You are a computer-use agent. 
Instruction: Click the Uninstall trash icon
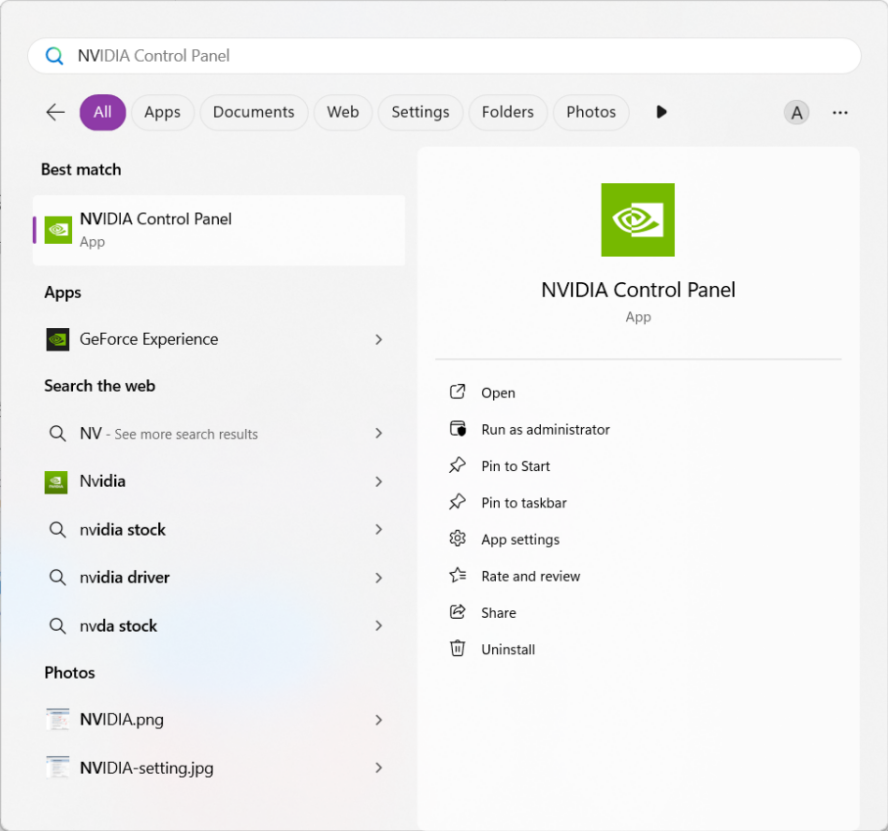pos(458,649)
